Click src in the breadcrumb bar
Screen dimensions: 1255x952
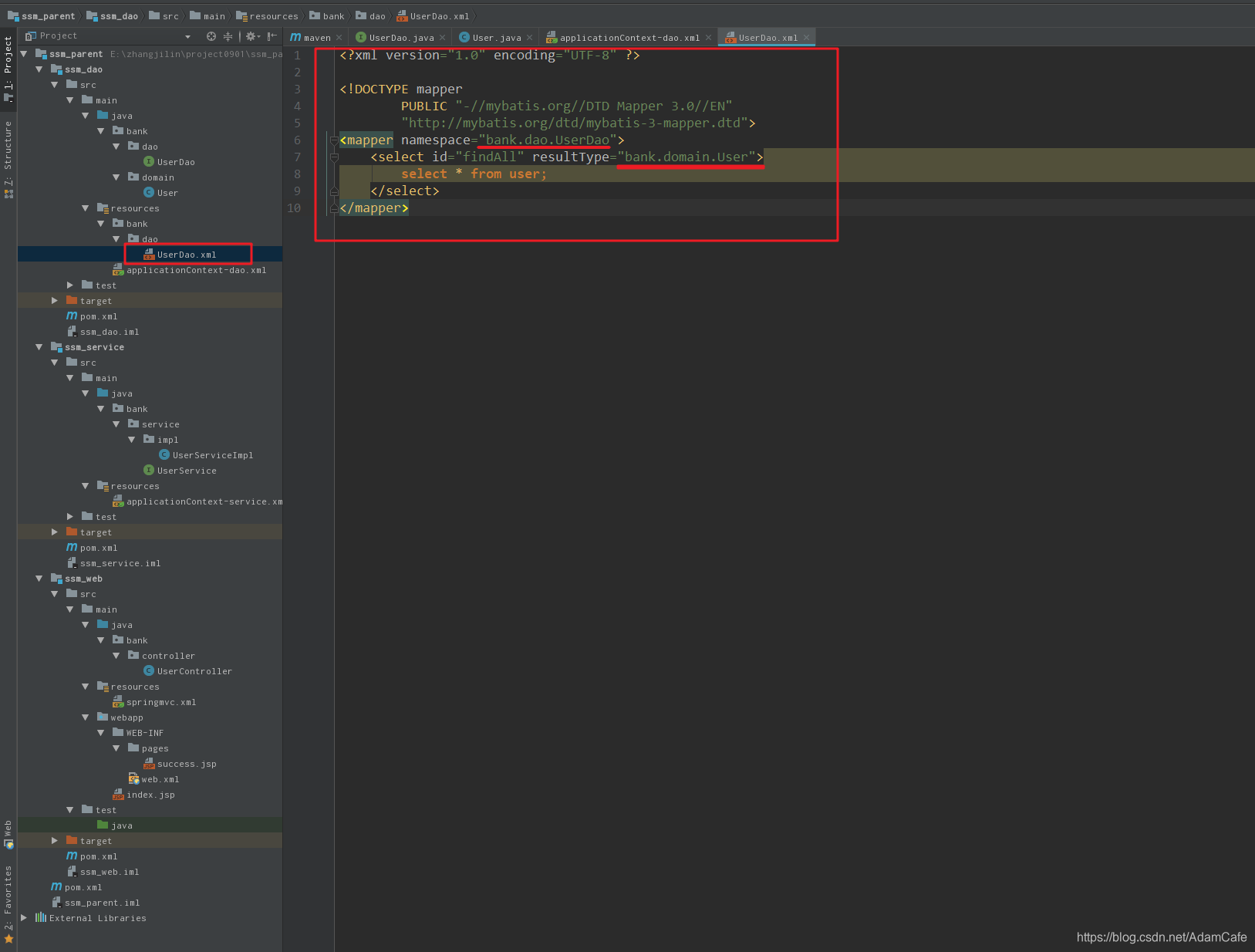coord(164,16)
